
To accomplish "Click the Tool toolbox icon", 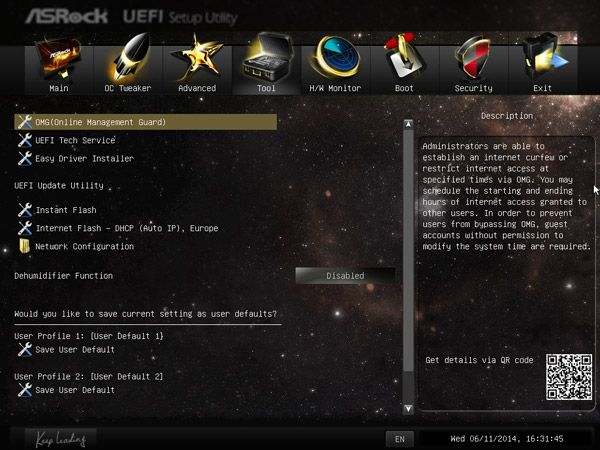I will coord(268,57).
